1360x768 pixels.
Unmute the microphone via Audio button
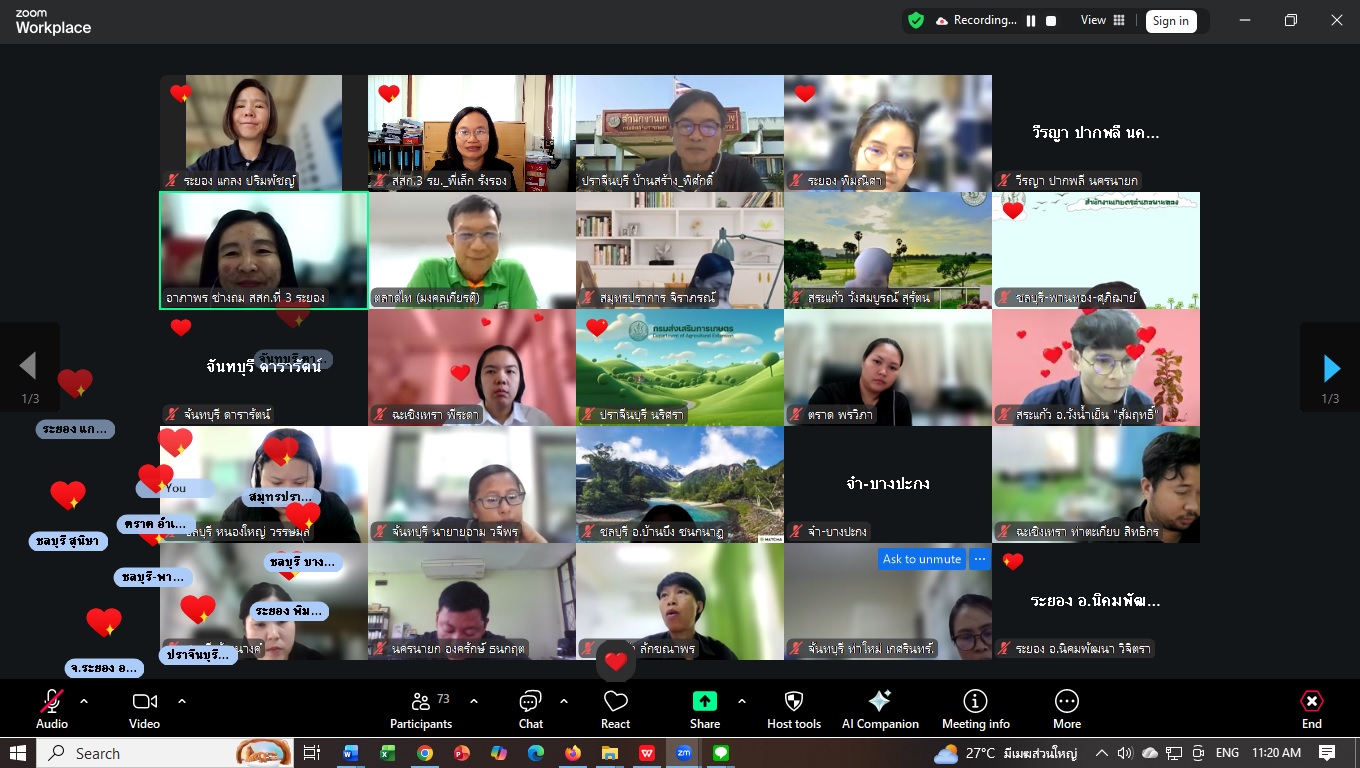(x=52, y=709)
